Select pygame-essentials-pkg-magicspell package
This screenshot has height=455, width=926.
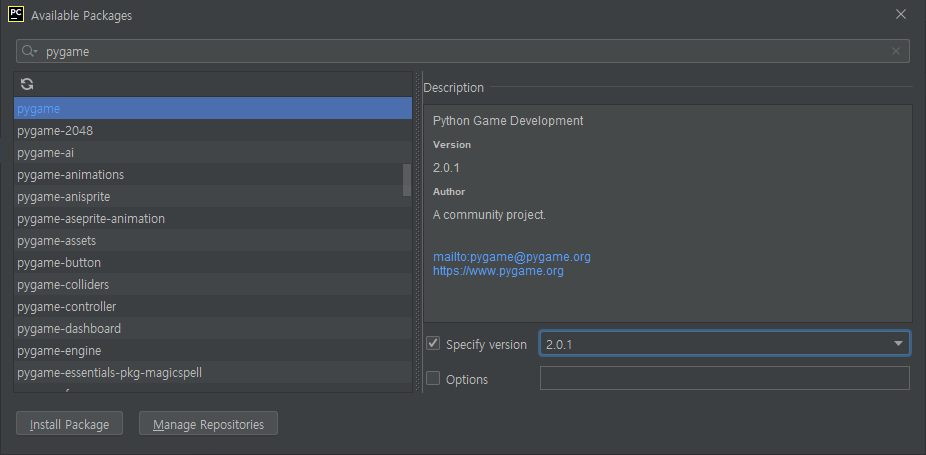(213, 373)
